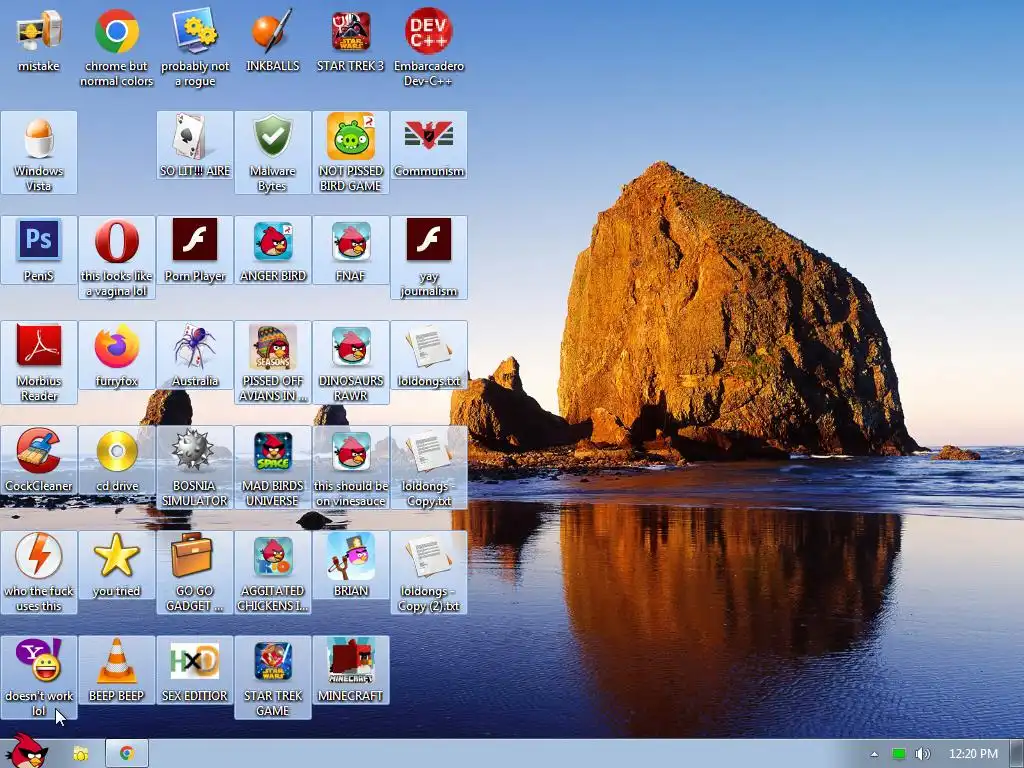Image resolution: width=1024 pixels, height=768 pixels.
Task: Select the "doesn't work lol" Yahoo icon
Action: coord(39,660)
